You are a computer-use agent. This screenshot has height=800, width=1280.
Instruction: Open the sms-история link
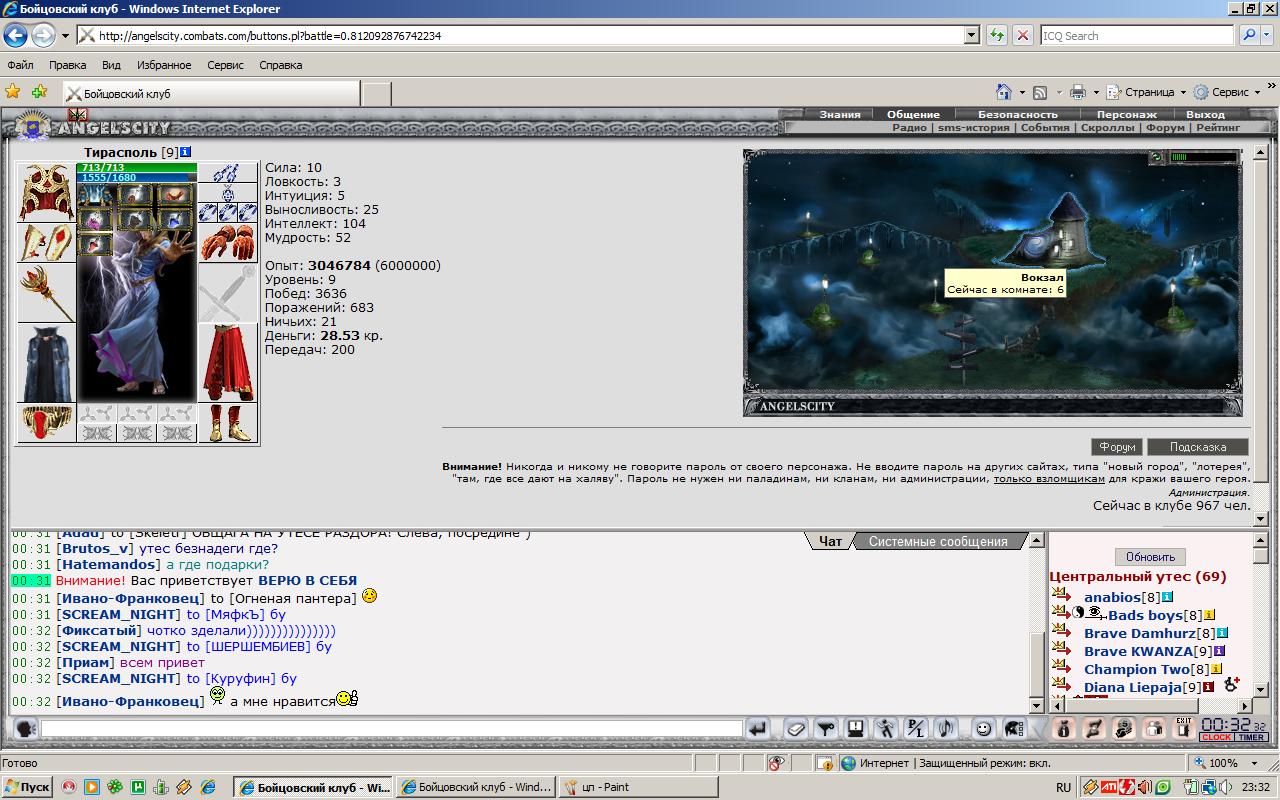click(975, 128)
